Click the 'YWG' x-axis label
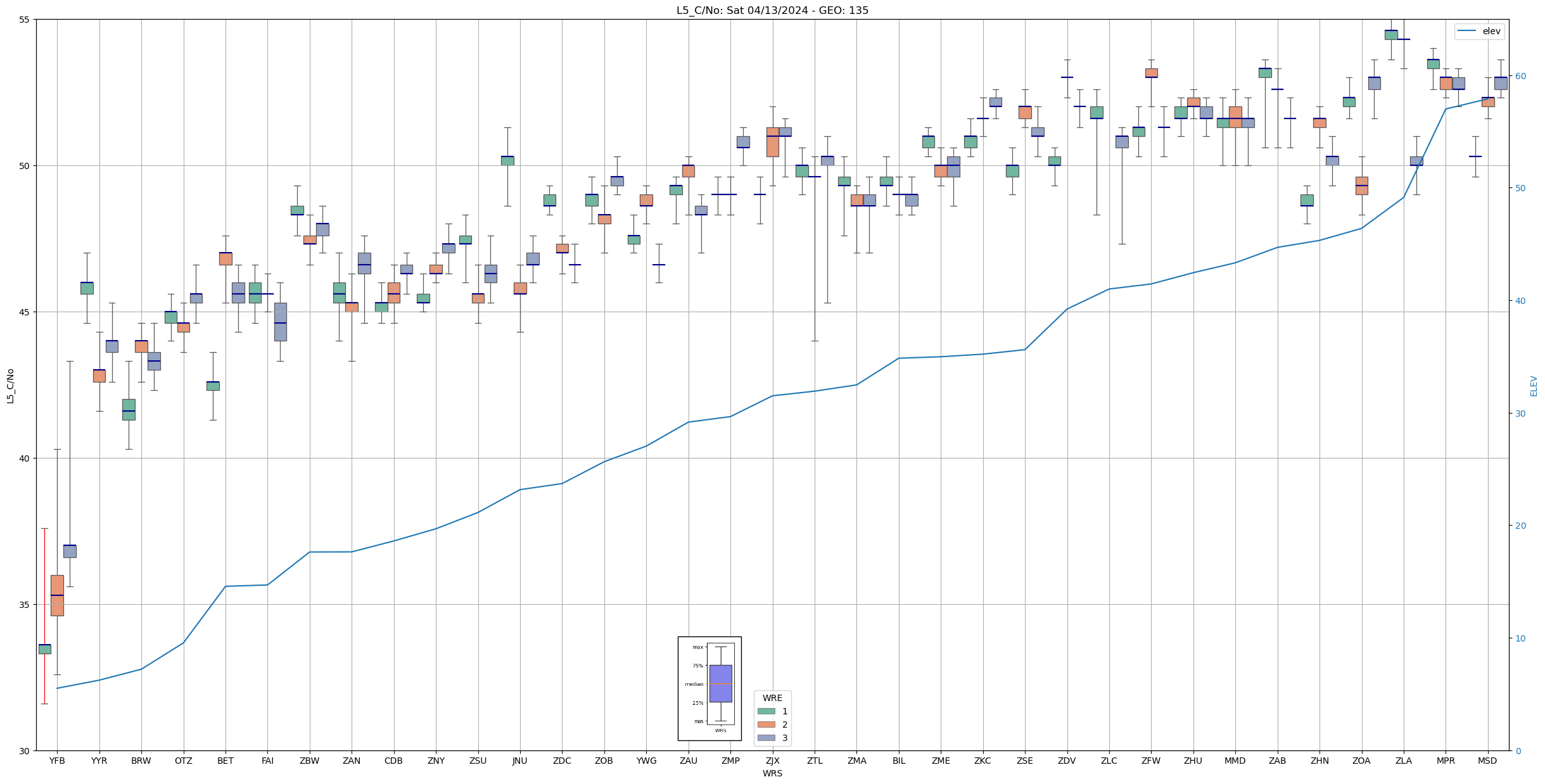1545x784 pixels. click(x=646, y=761)
